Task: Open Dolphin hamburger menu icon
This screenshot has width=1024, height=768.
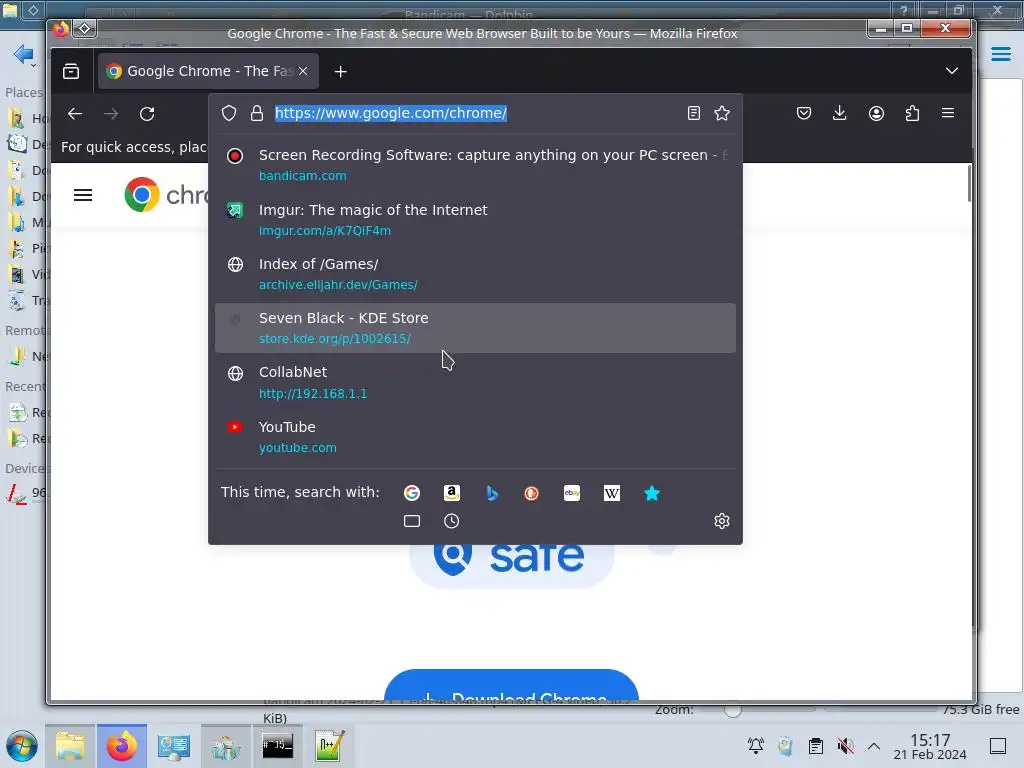Action: point(1000,54)
